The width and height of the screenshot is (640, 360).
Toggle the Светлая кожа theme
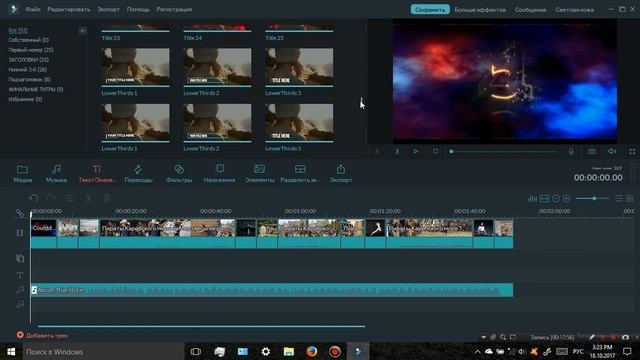click(574, 9)
